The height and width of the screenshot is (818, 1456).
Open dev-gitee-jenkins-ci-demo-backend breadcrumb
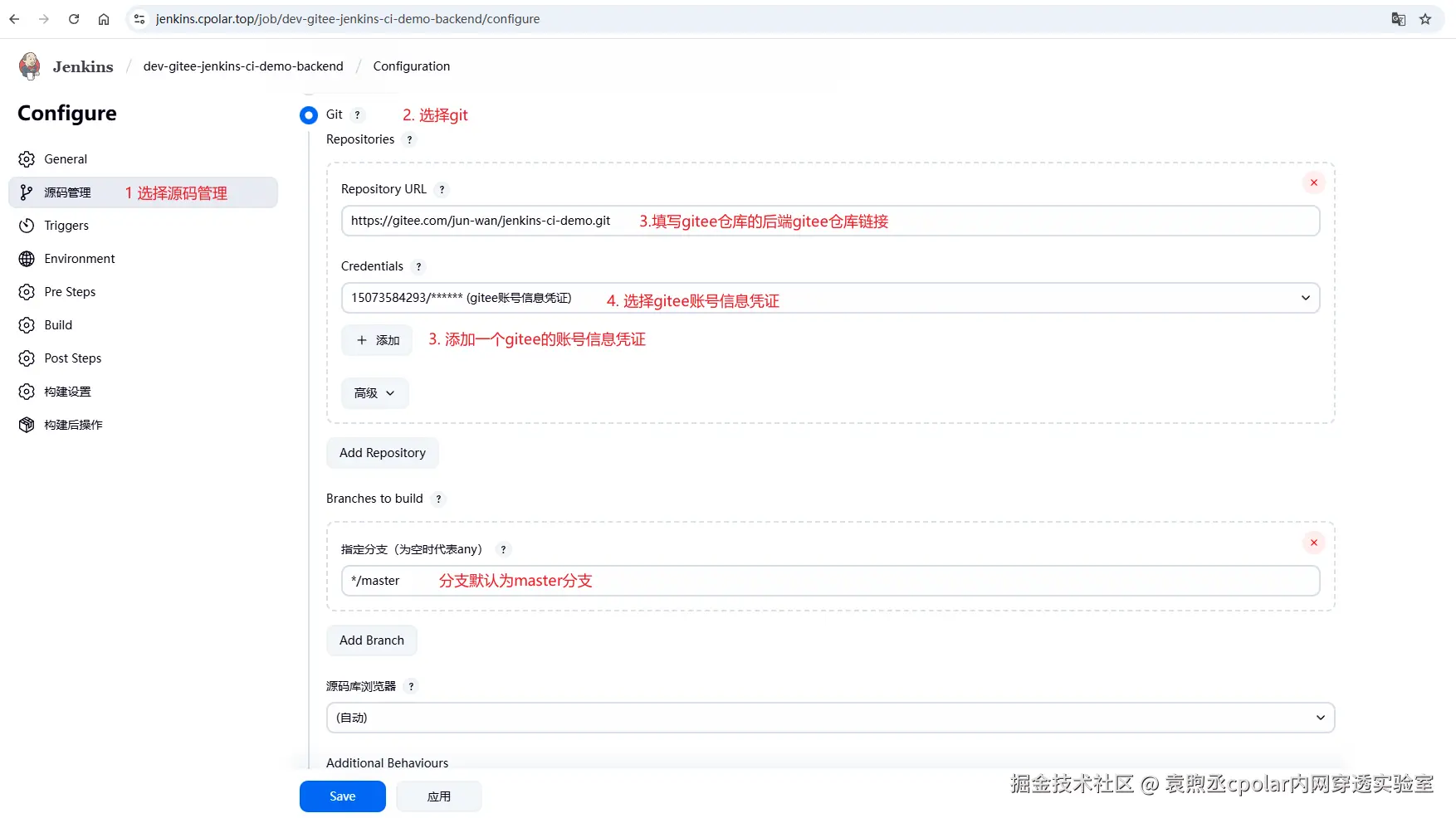tap(243, 66)
